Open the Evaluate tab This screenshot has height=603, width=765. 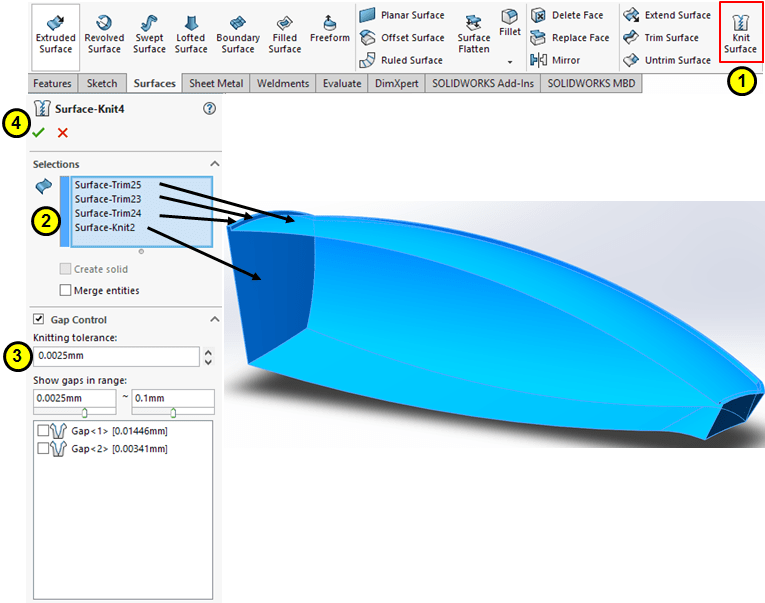(341, 84)
